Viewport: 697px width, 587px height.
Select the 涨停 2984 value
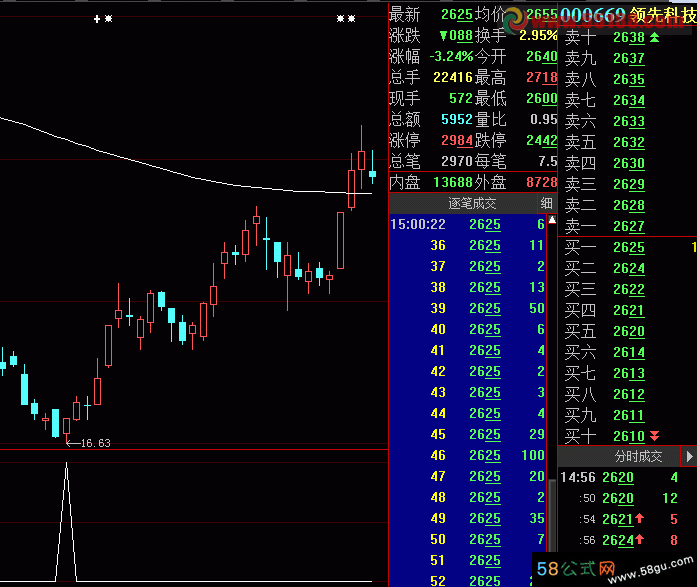[x=457, y=140]
